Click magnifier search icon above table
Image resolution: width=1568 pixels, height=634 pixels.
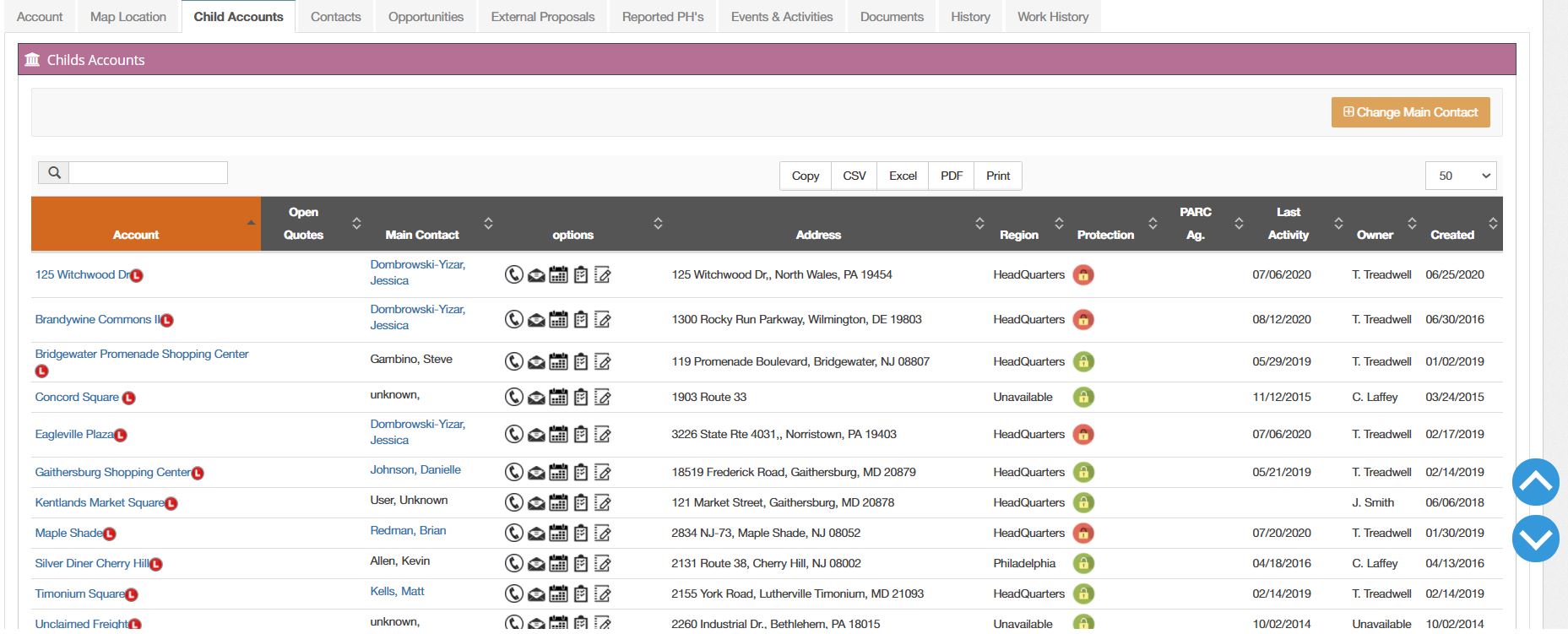click(x=54, y=173)
